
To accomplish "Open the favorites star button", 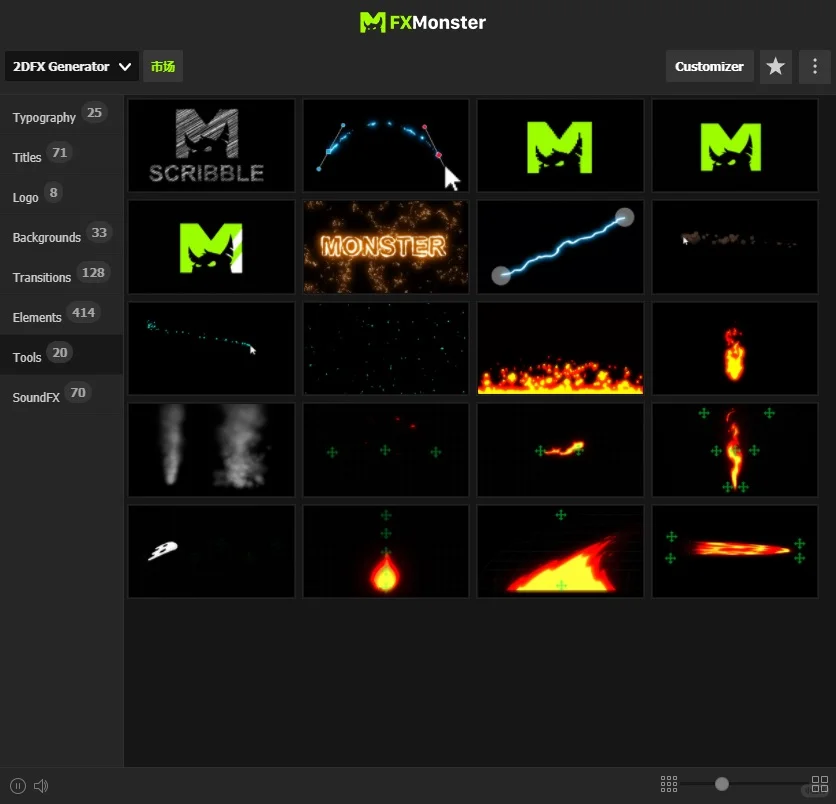I will tap(775, 67).
